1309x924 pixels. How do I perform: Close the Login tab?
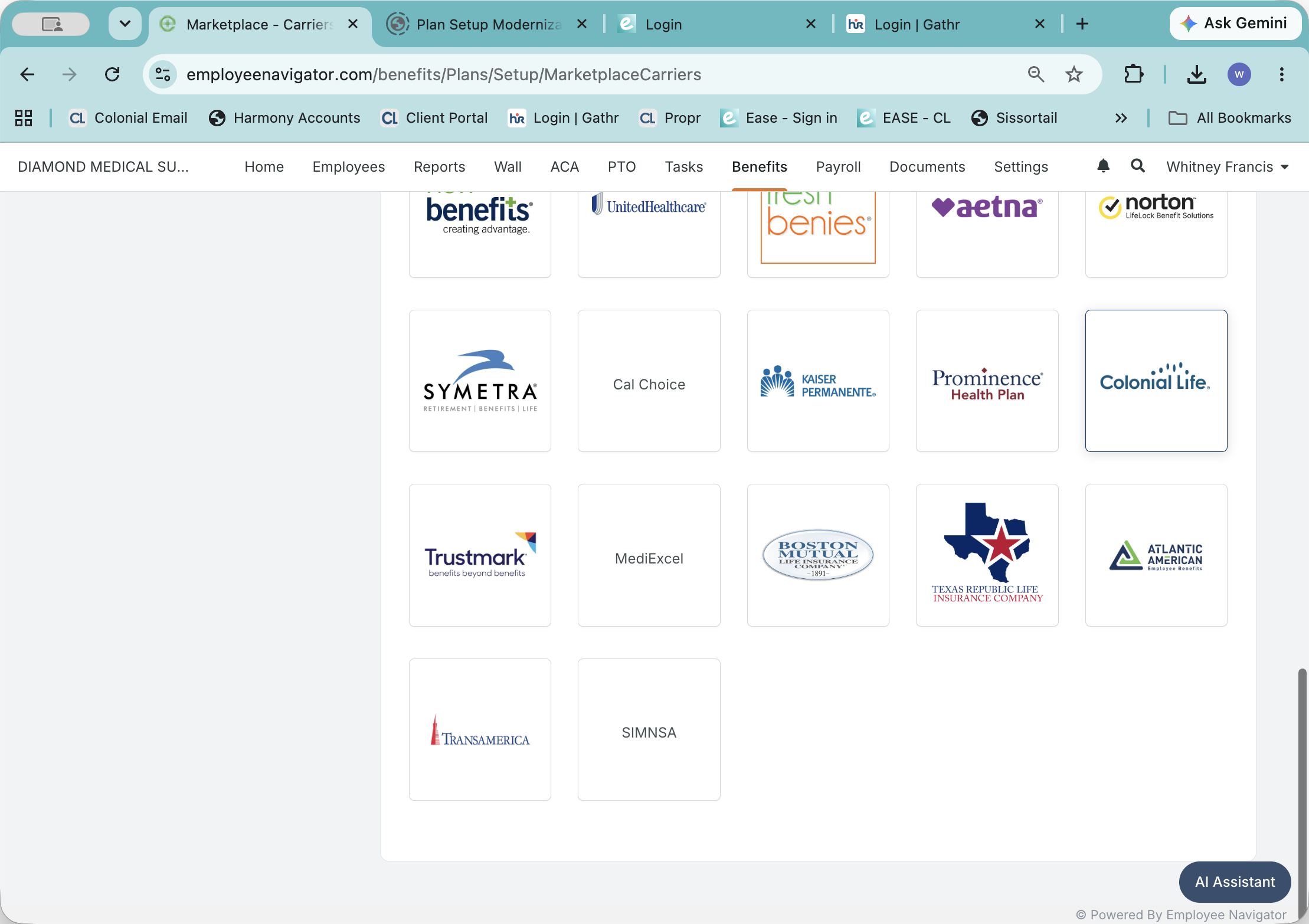point(811,24)
